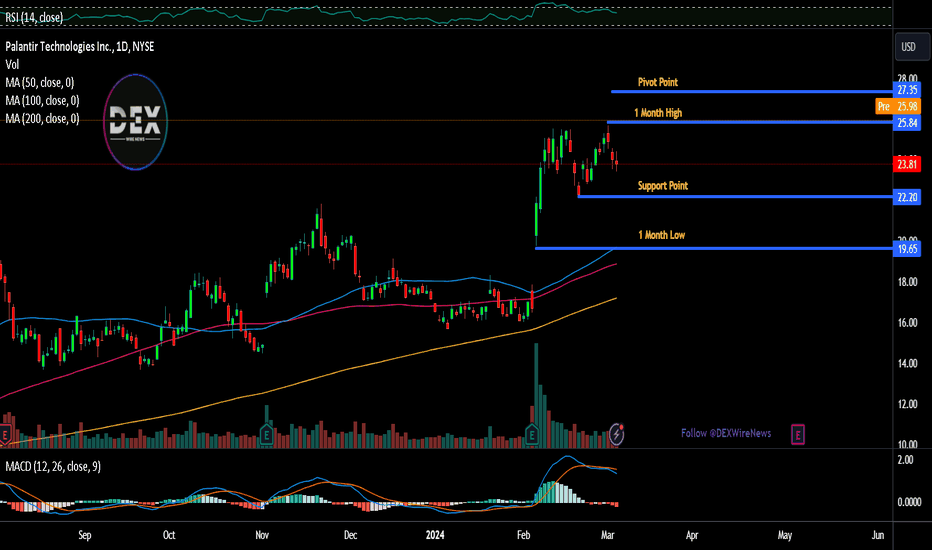Select the blue Support Point horizontal line
The height and width of the screenshot is (550, 932).
coord(735,196)
